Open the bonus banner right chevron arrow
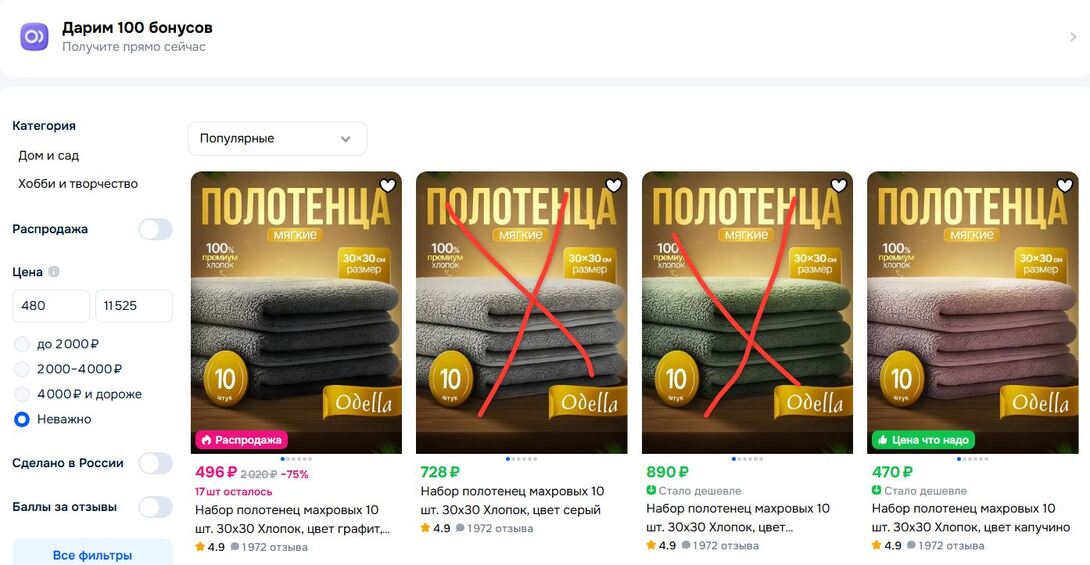This screenshot has height=565, width=1090. [1073, 37]
